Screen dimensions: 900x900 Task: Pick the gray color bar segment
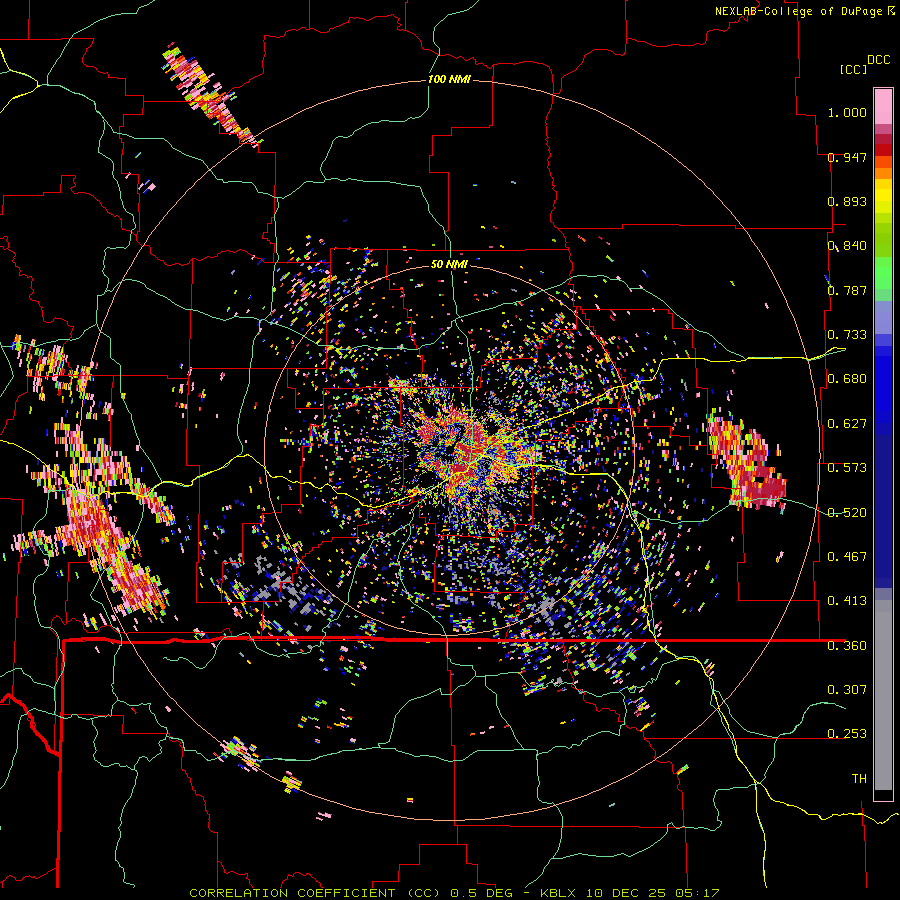coord(883,695)
